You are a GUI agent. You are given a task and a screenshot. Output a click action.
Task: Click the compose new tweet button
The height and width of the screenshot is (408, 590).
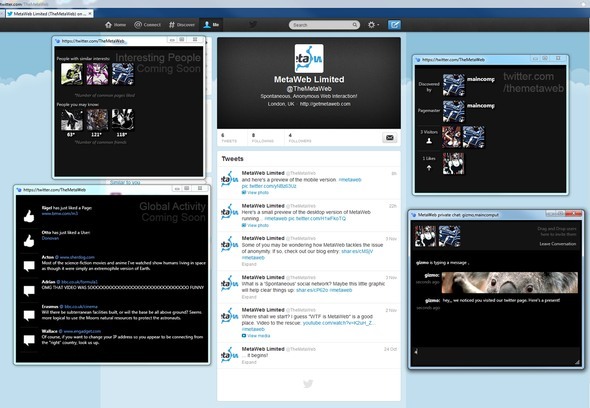tap(394, 25)
